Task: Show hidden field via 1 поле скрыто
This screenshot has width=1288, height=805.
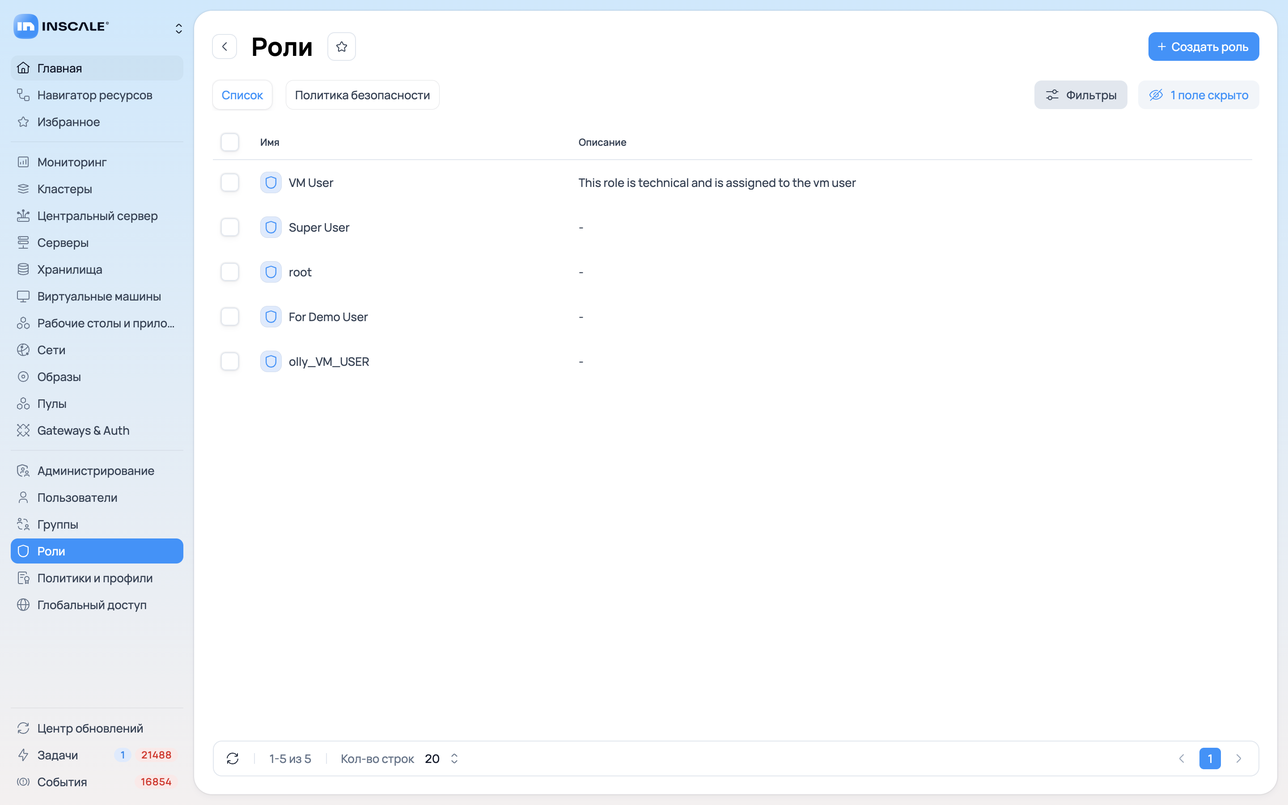Action: coord(1198,95)
